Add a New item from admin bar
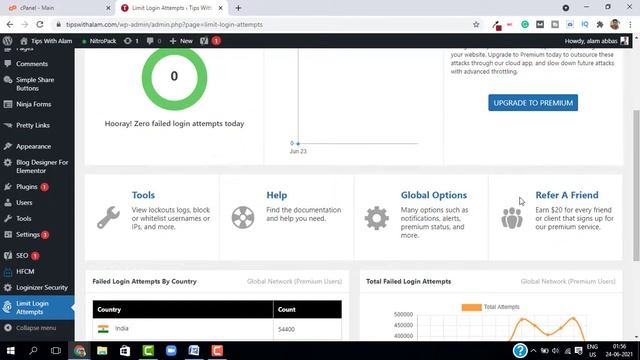The image size is (640, 360). pyautogui.click(x=181, y=41)
